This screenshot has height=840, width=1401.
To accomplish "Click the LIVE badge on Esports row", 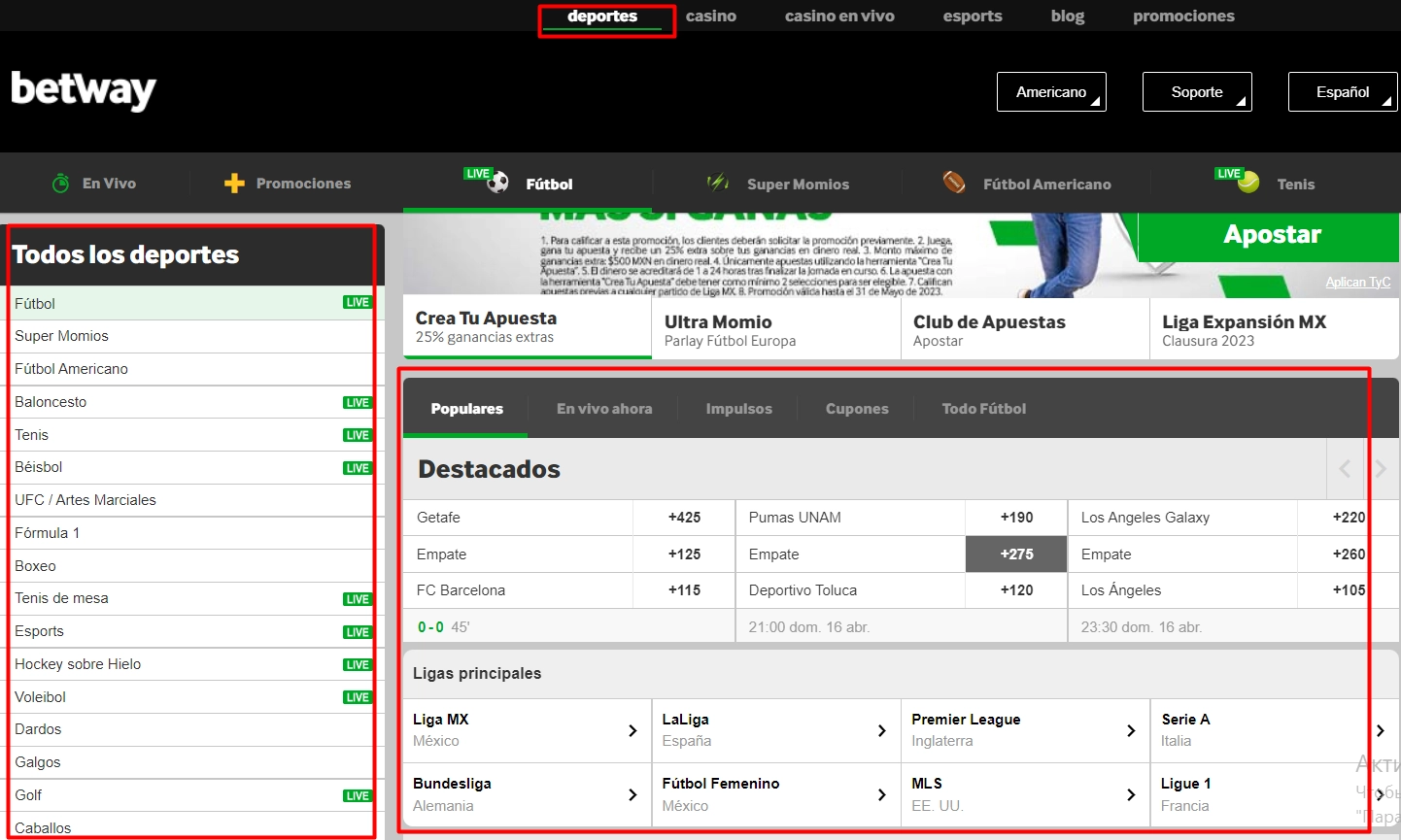I will (x=358, y=632).
